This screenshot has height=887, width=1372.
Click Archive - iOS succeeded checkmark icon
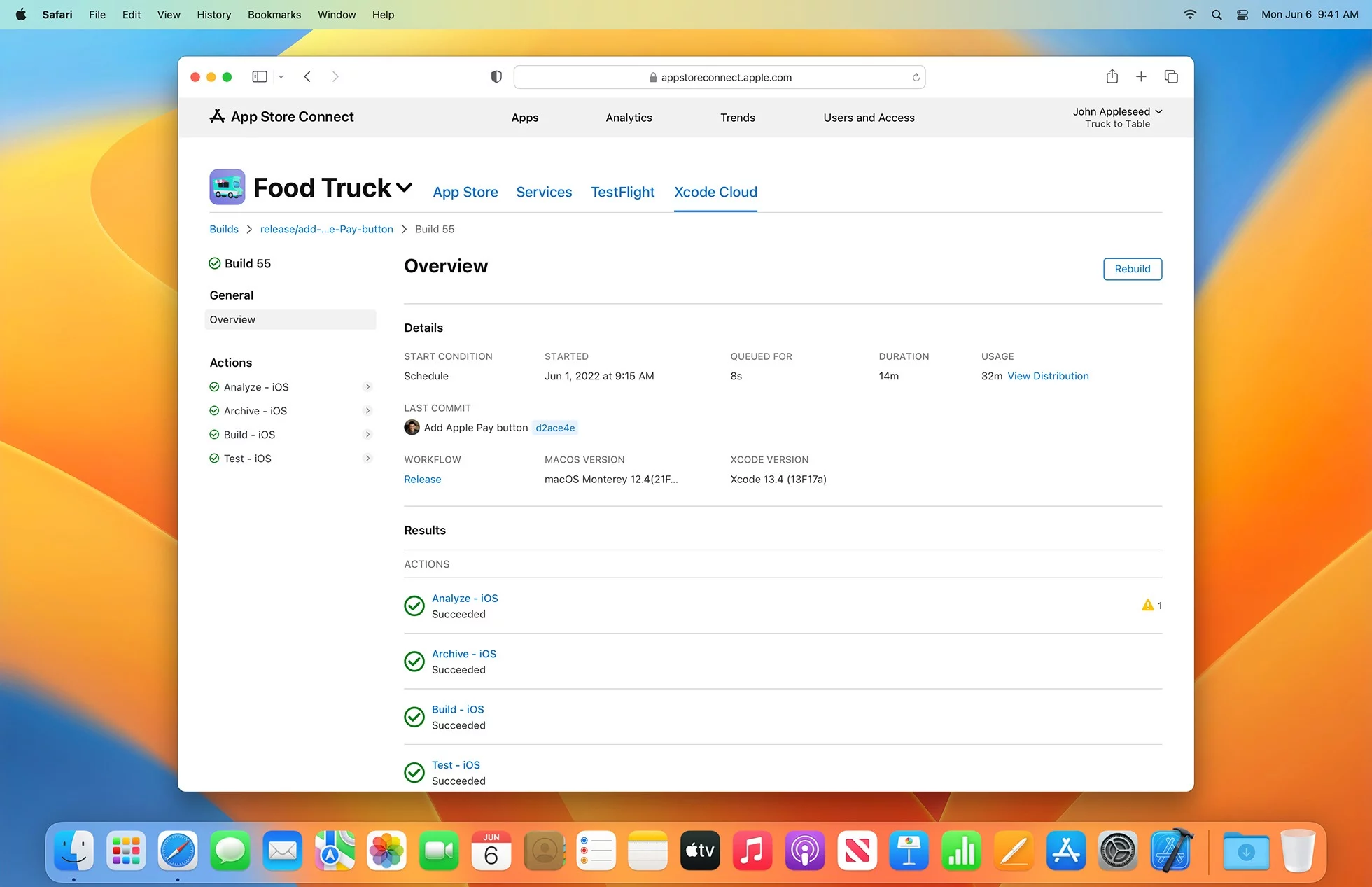click(x=414, y=661)
